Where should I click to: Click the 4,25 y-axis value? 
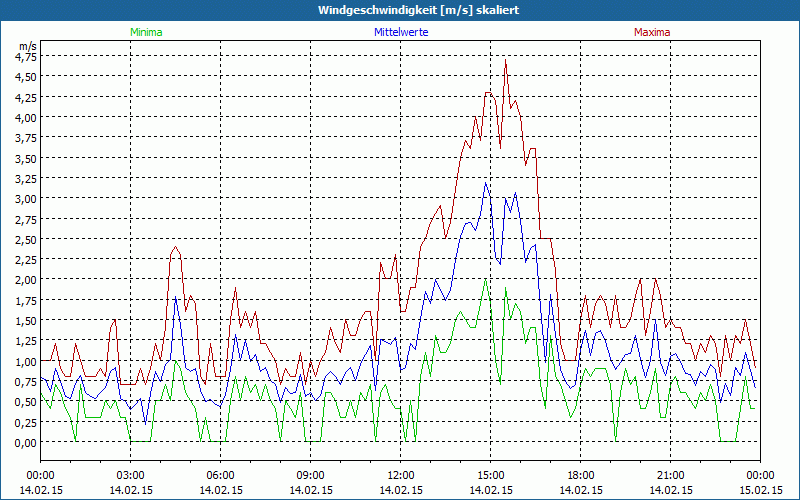(26, 97)
